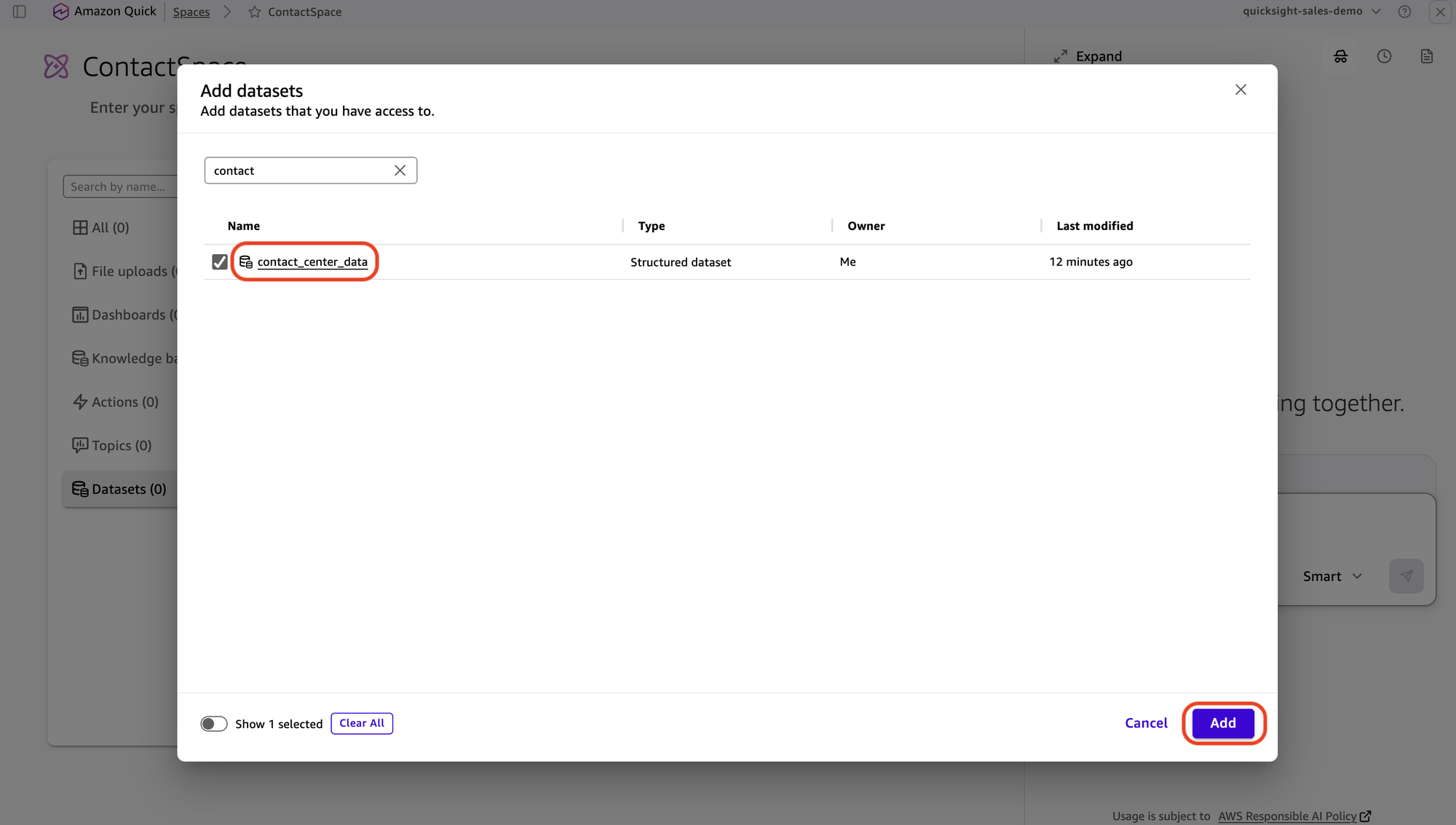Focus the Search by name field
1456x825 pixels.
(120, 186)
